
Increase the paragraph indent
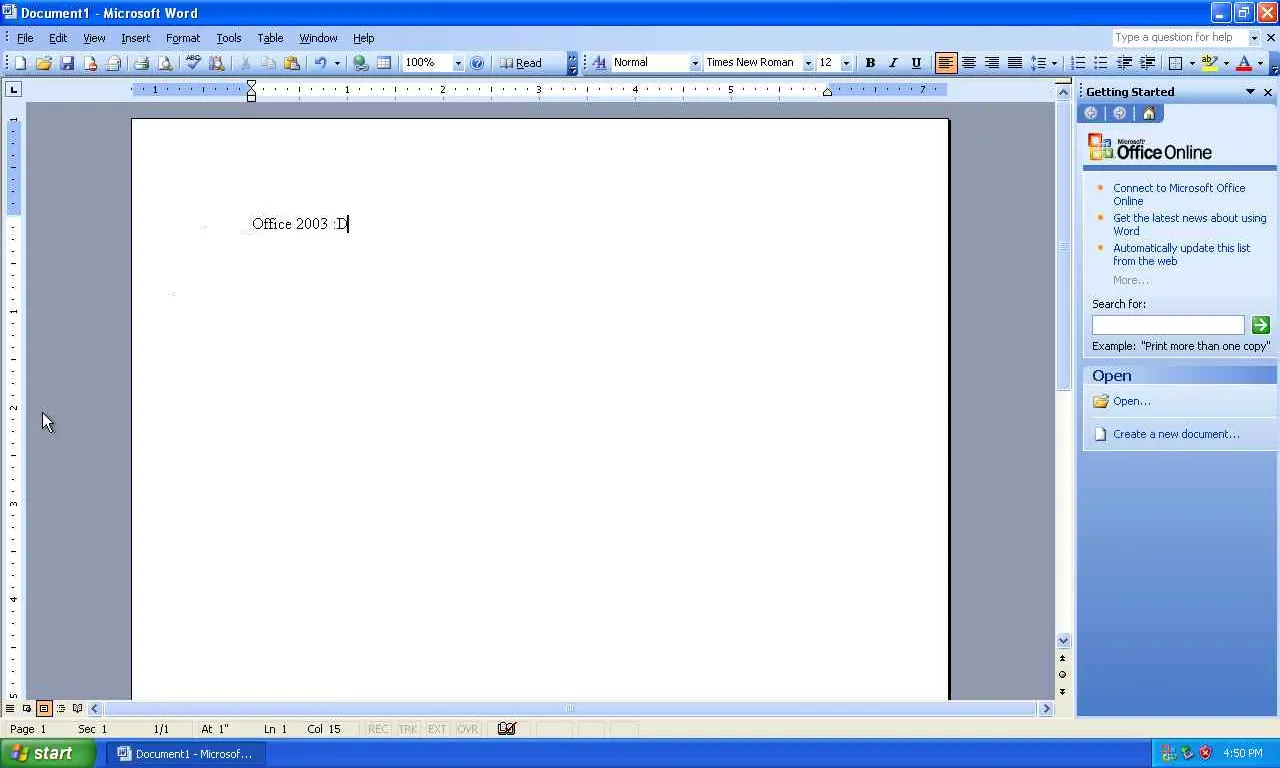(x=1147, y=63)
